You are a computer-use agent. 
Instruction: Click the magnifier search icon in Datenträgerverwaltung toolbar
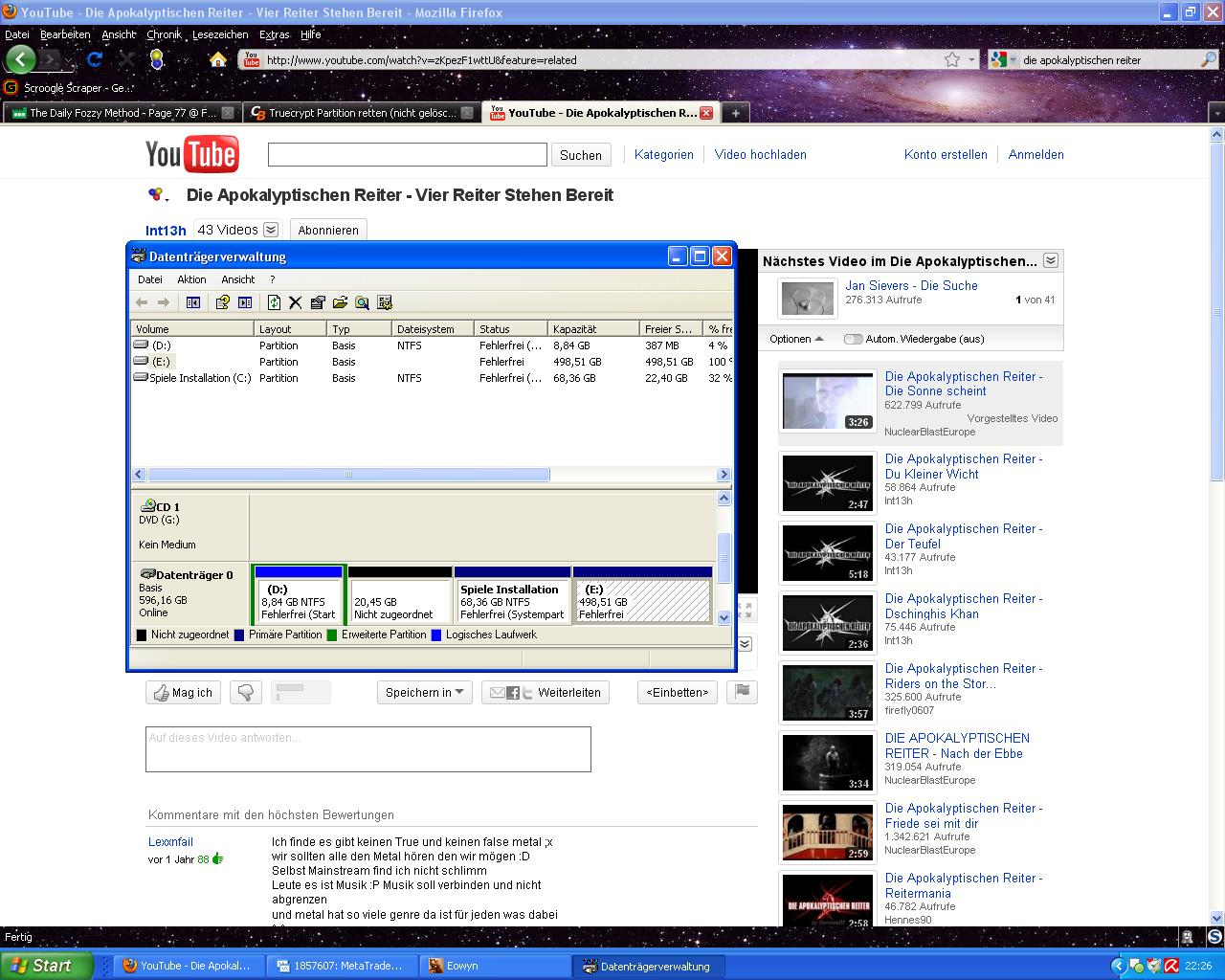tap(362, 302)
